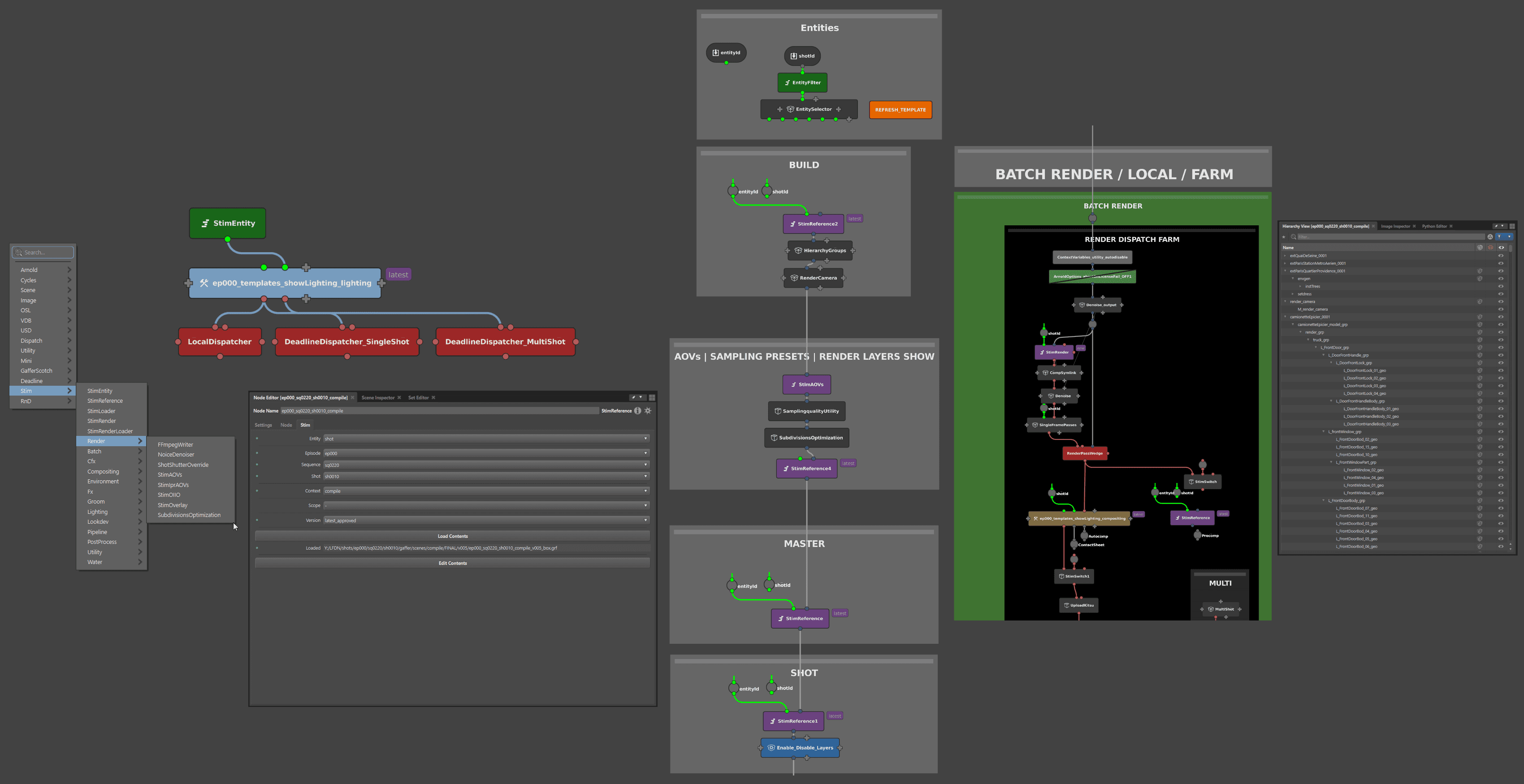Click the StimAOVs node icon
The width and height of the screenshot is (1524, 784).
793,384
